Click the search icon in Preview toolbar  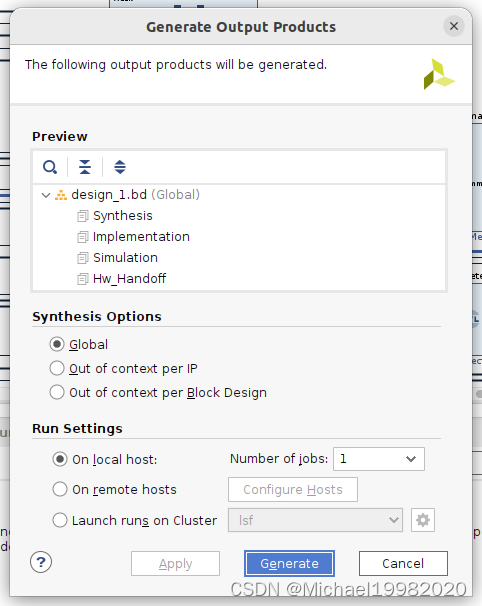point(50,167)
